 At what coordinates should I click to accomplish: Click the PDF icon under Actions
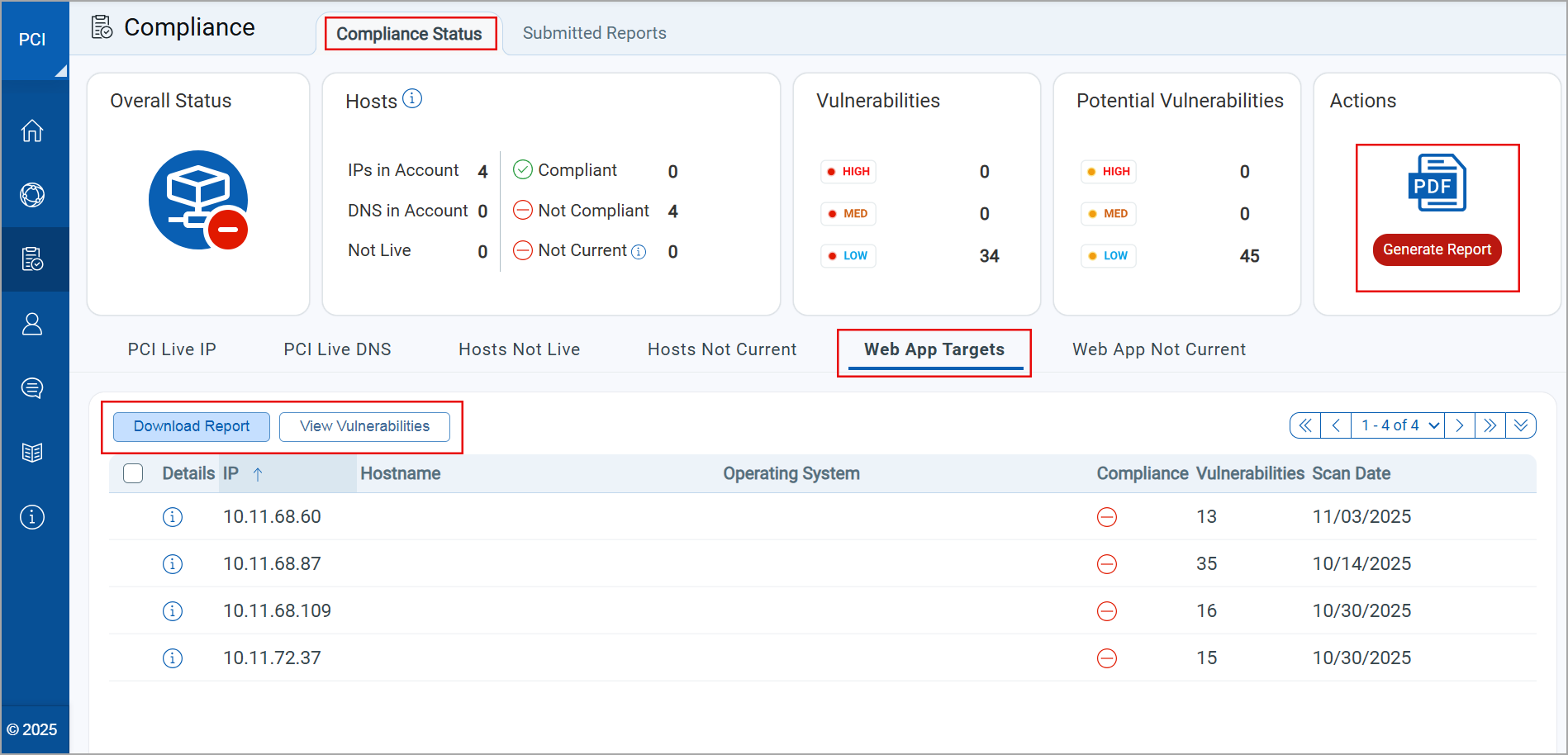pyautogui.click(x=1437, y=183)
